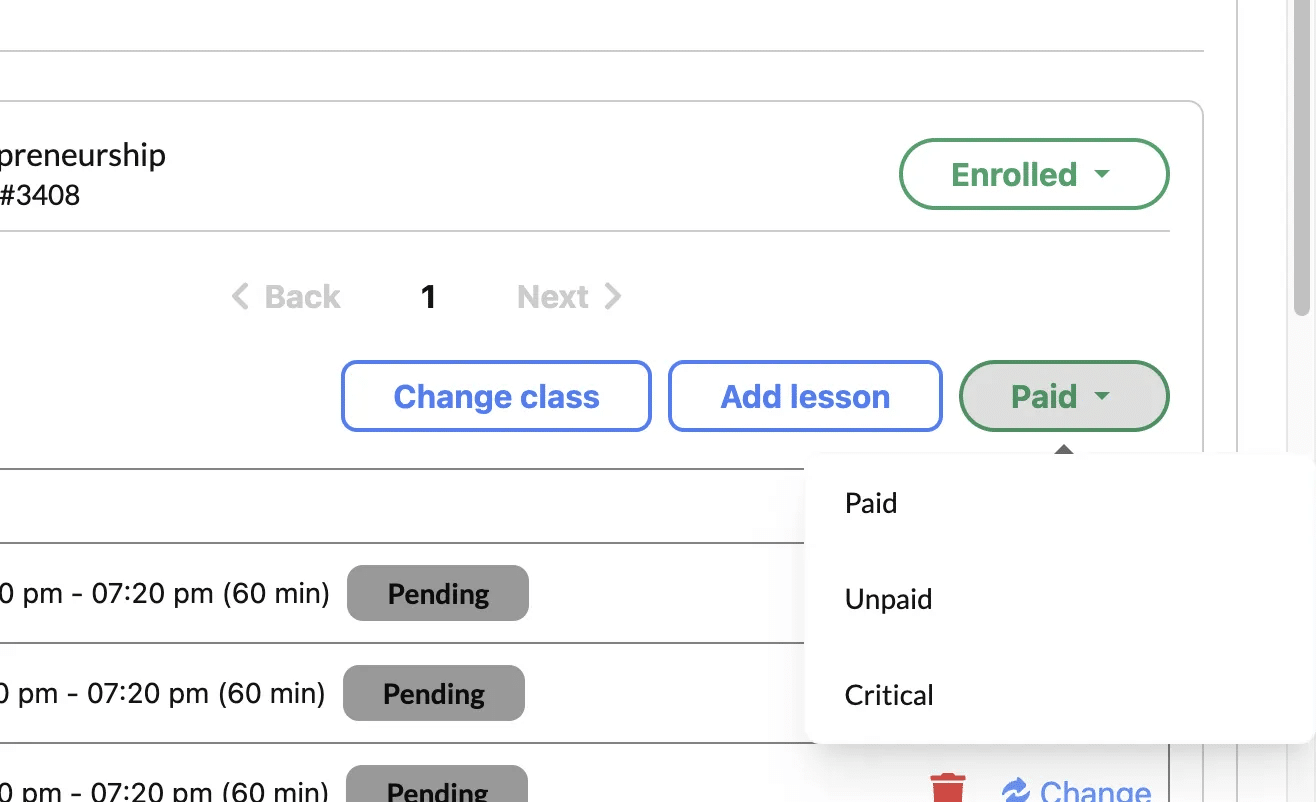Click the first Pending status badge

coord(438,593)
